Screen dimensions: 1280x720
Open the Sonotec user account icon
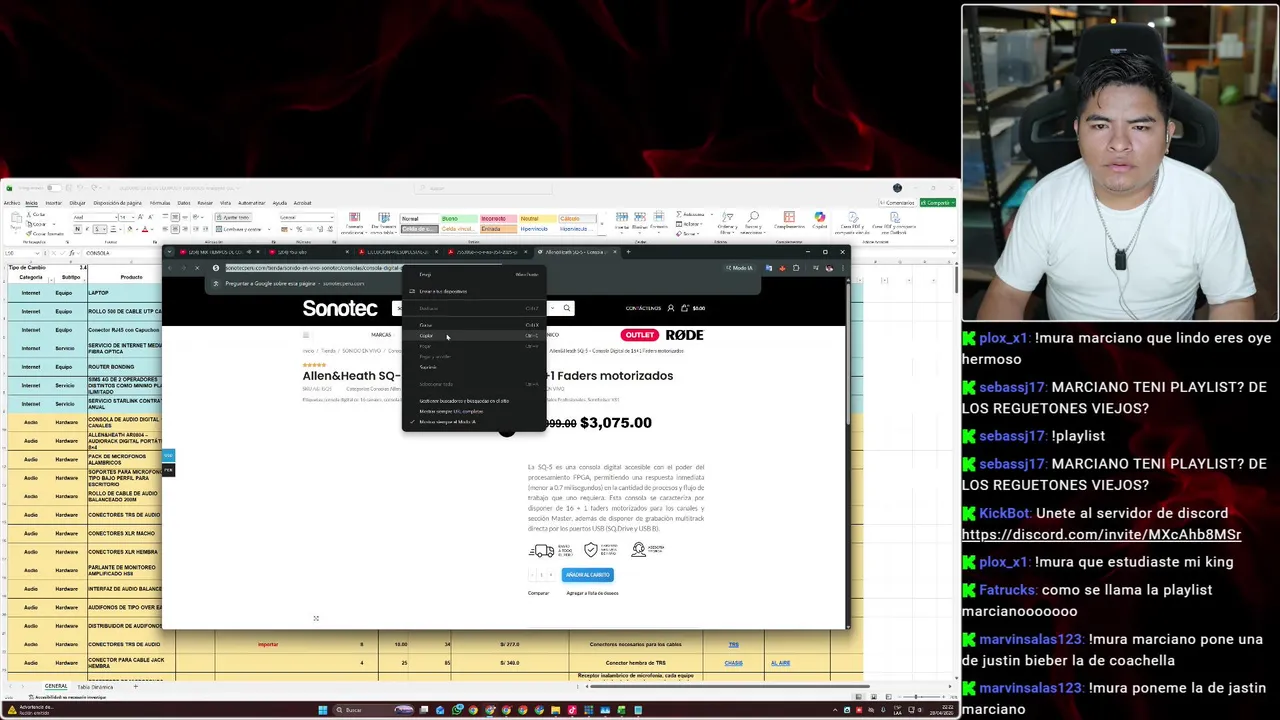pyautogui.click(x=670, y=308)
